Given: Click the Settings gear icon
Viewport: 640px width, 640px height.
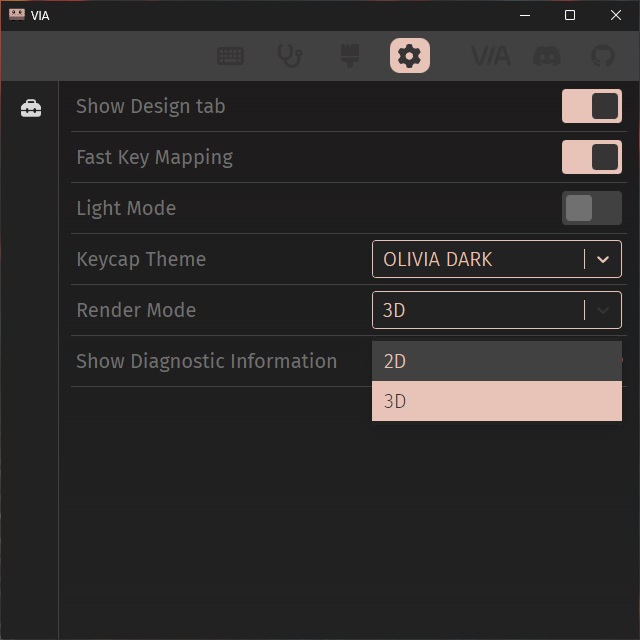Looking at the screenshot, I should (410, 56).
